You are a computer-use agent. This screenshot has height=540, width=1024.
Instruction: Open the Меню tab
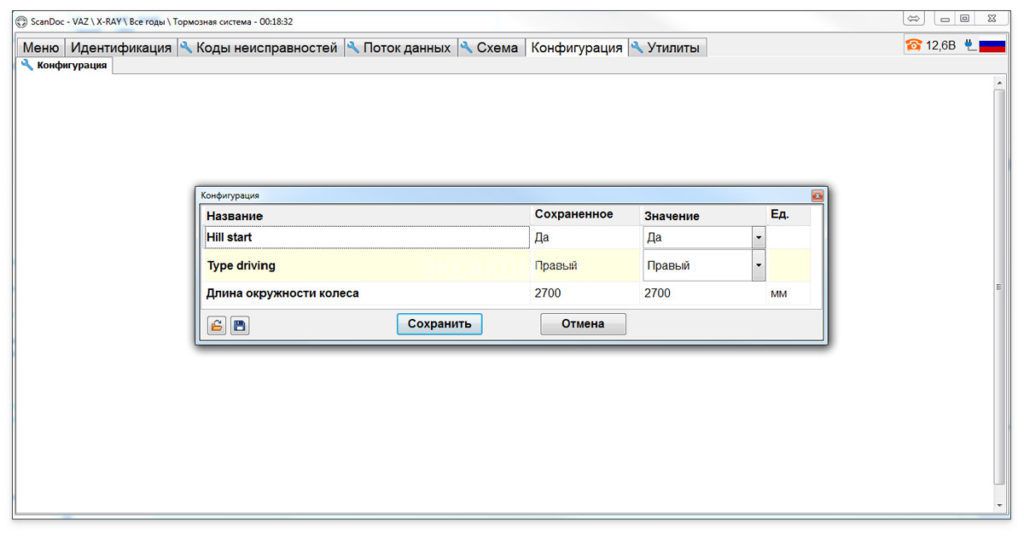(x=41, y=47)
